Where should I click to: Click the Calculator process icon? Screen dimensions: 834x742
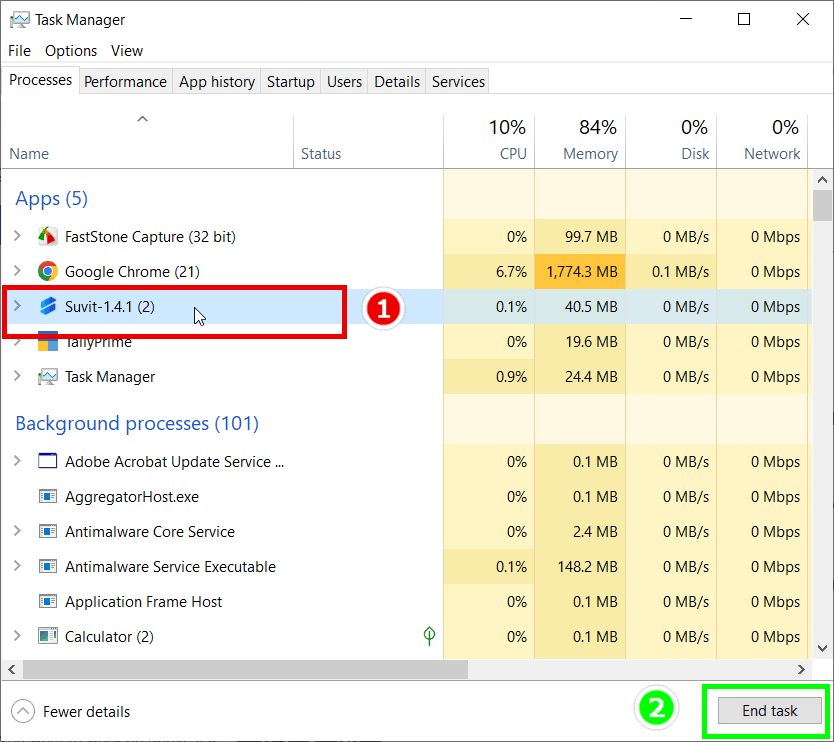tap(47, 636)
